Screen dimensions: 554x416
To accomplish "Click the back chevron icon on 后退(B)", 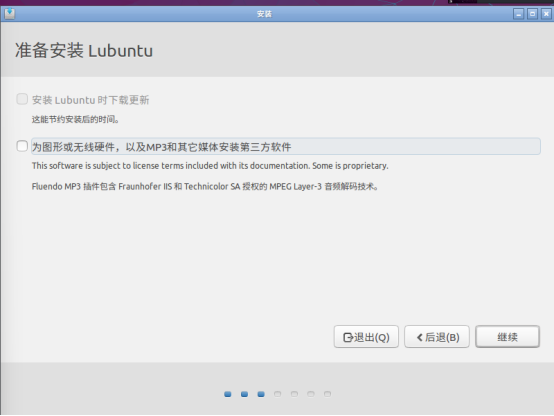I will coord(419,338).
